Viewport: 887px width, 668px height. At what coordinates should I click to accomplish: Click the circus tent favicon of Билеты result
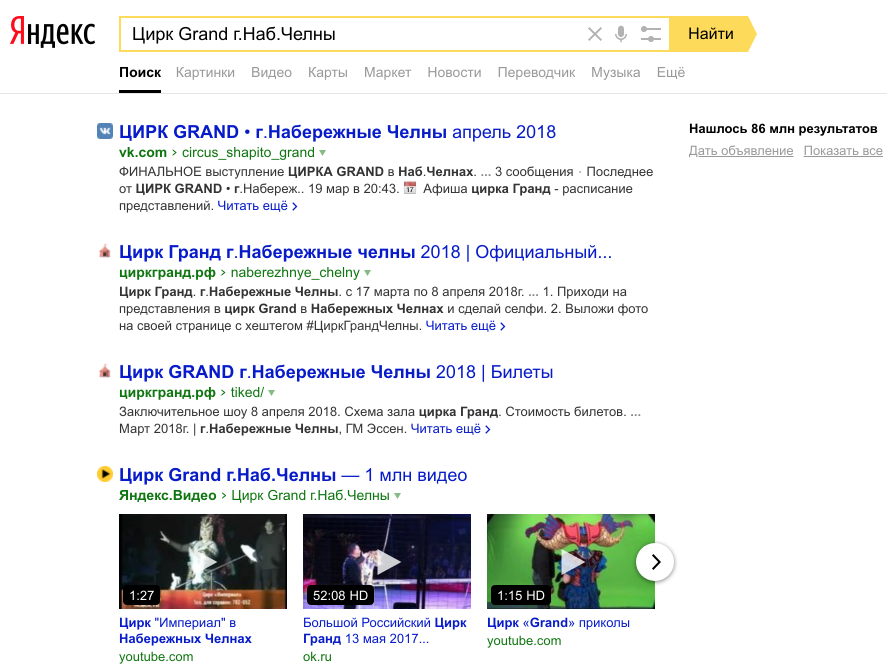pos(104,372)
